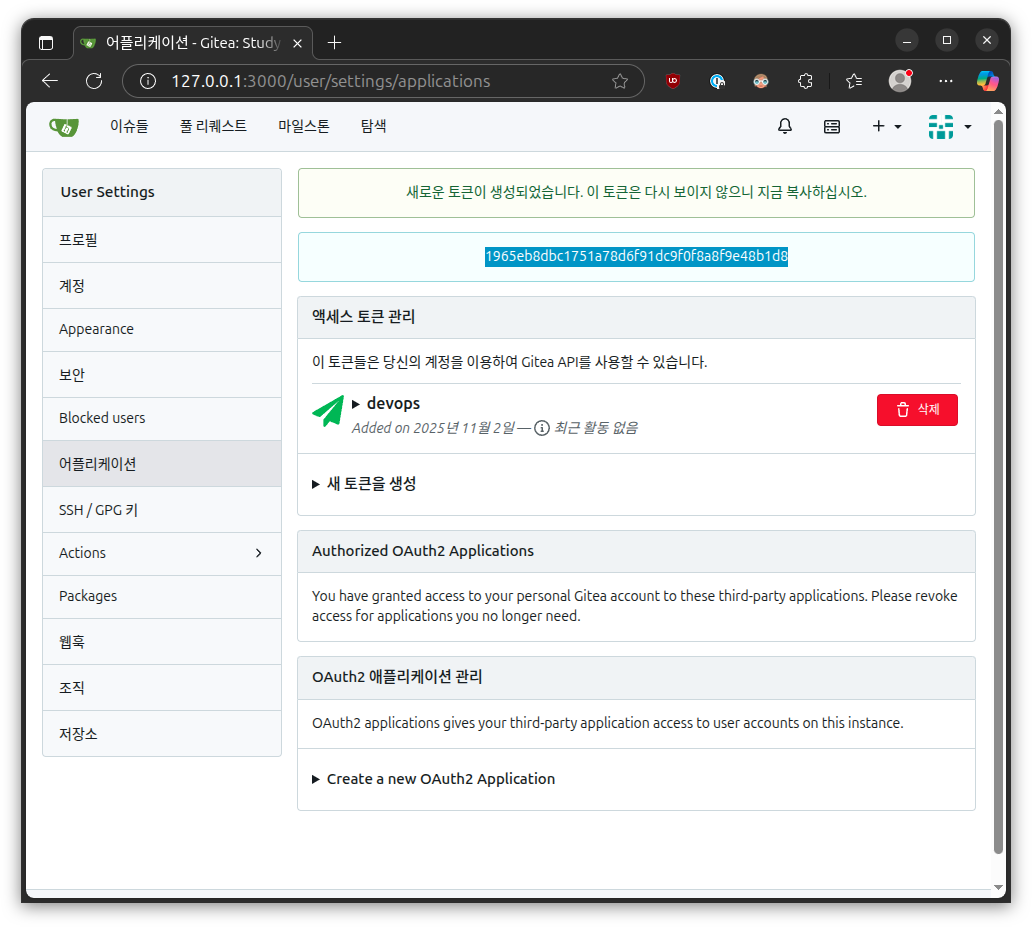1032x927 pixels.
Task: Open 풀 리퀘스트 in the top navigation
Action: tap(213, 126)
